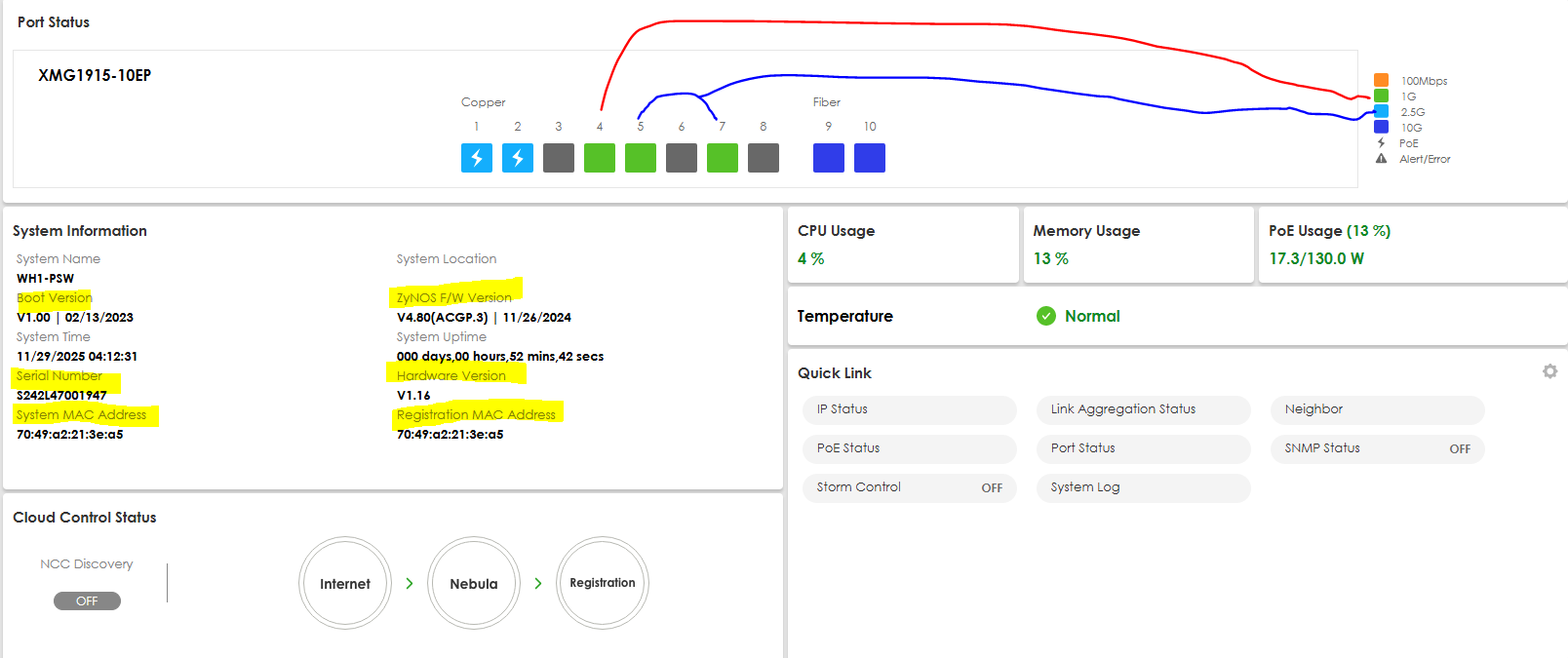This screenshot has width=1568, height=658.
Task: Click the Registration cloud status circle
Action: tap(603, 583)
